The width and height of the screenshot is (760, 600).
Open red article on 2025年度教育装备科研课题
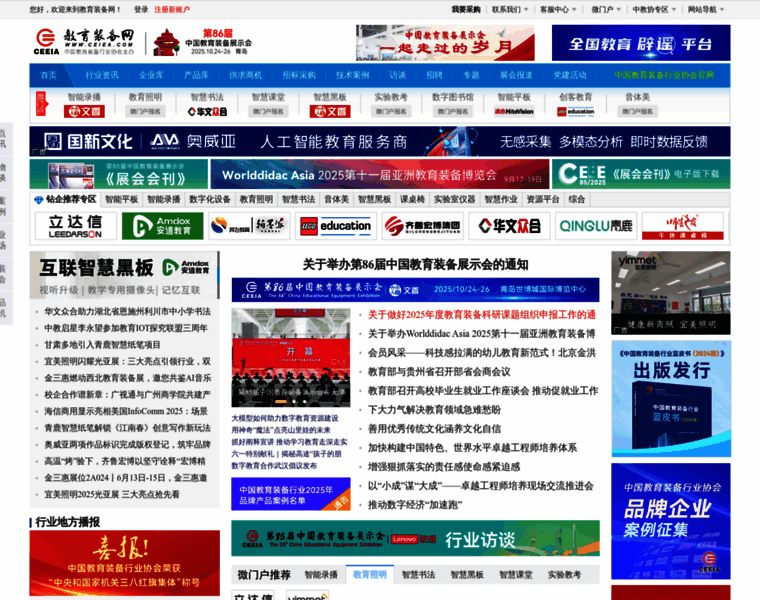tap(482, 315)
